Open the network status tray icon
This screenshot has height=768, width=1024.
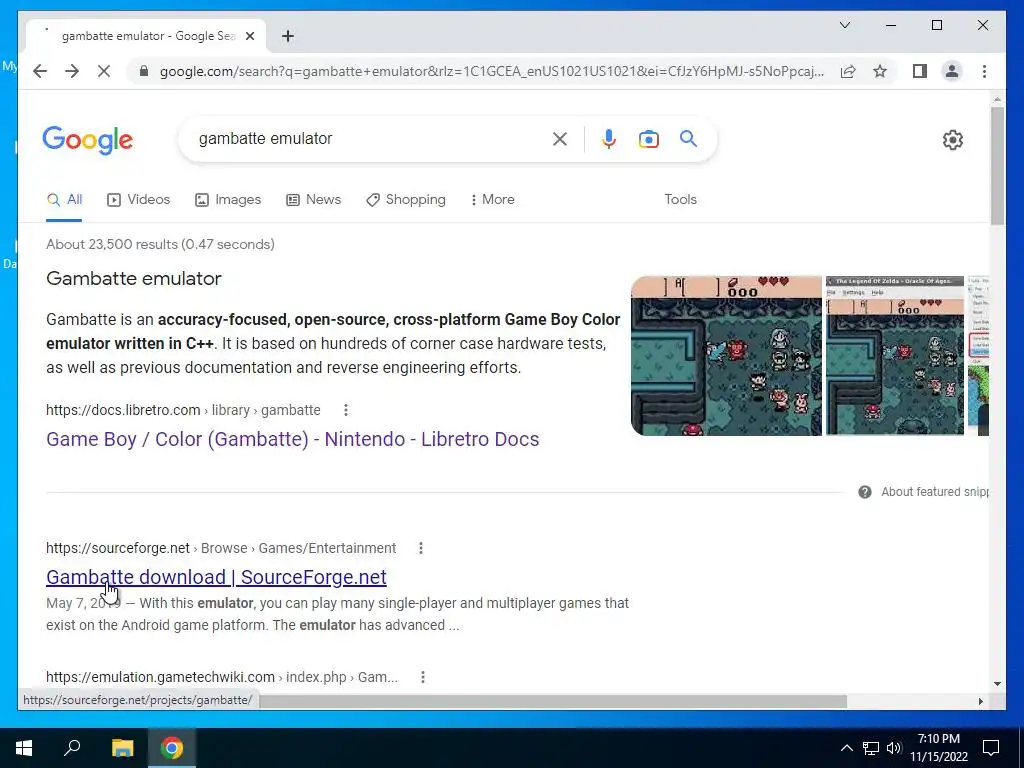871,748
